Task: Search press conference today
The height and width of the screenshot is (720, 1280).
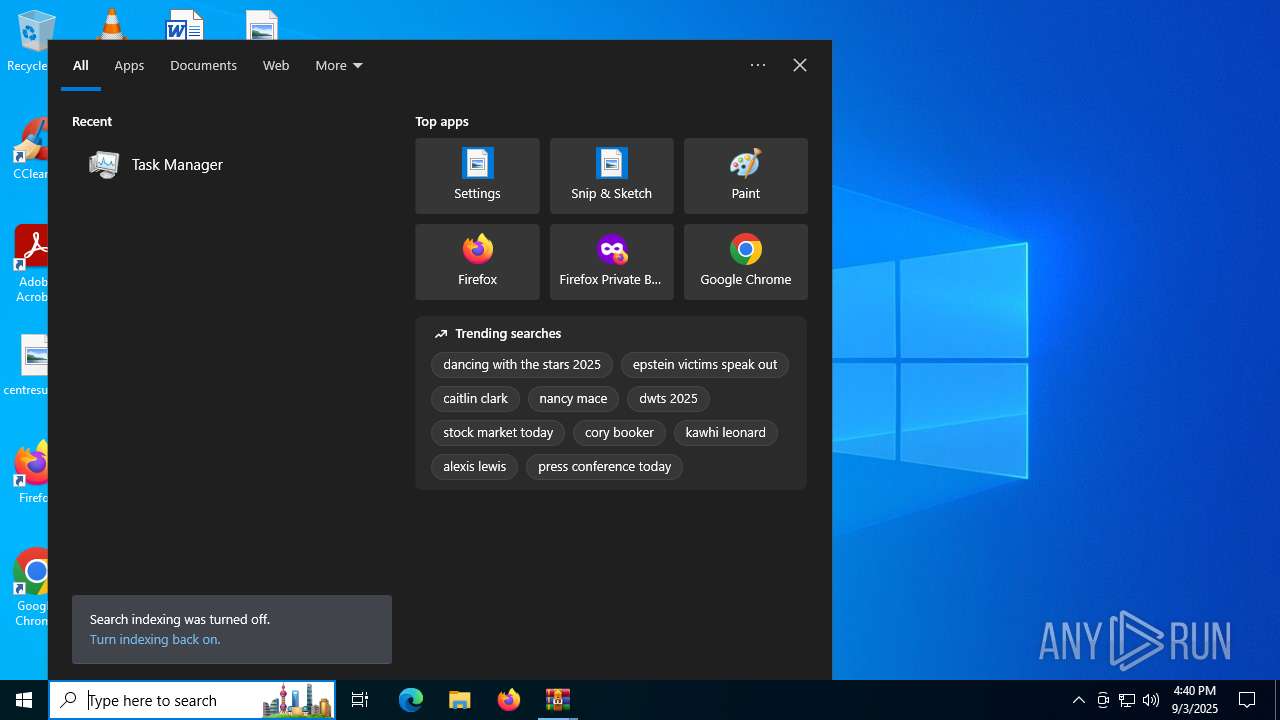Action: tap(604, 467)
